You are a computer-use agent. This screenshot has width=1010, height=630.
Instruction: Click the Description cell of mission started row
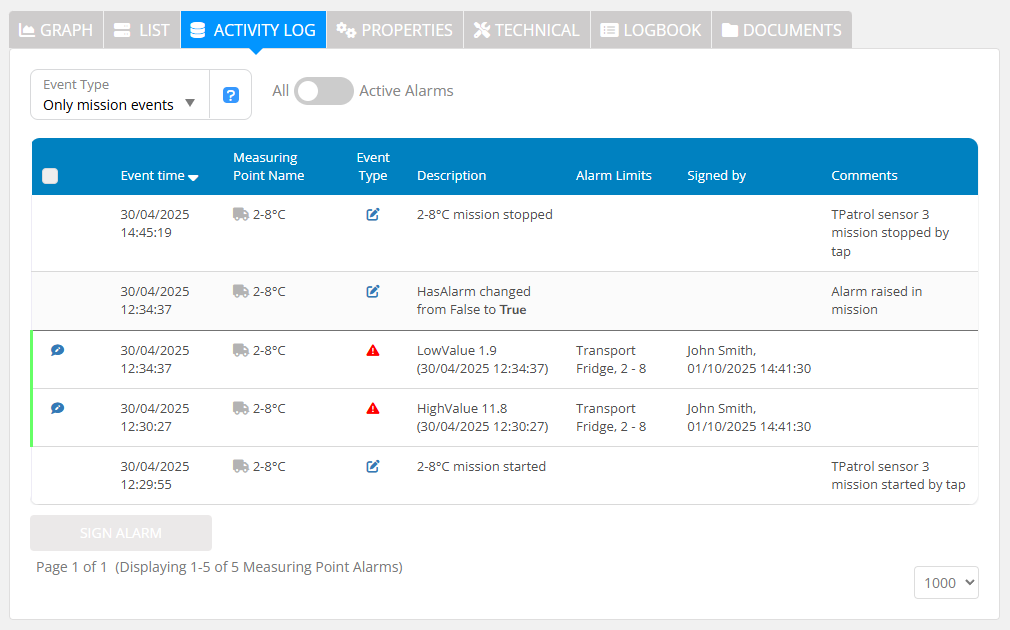pos(481,466)
